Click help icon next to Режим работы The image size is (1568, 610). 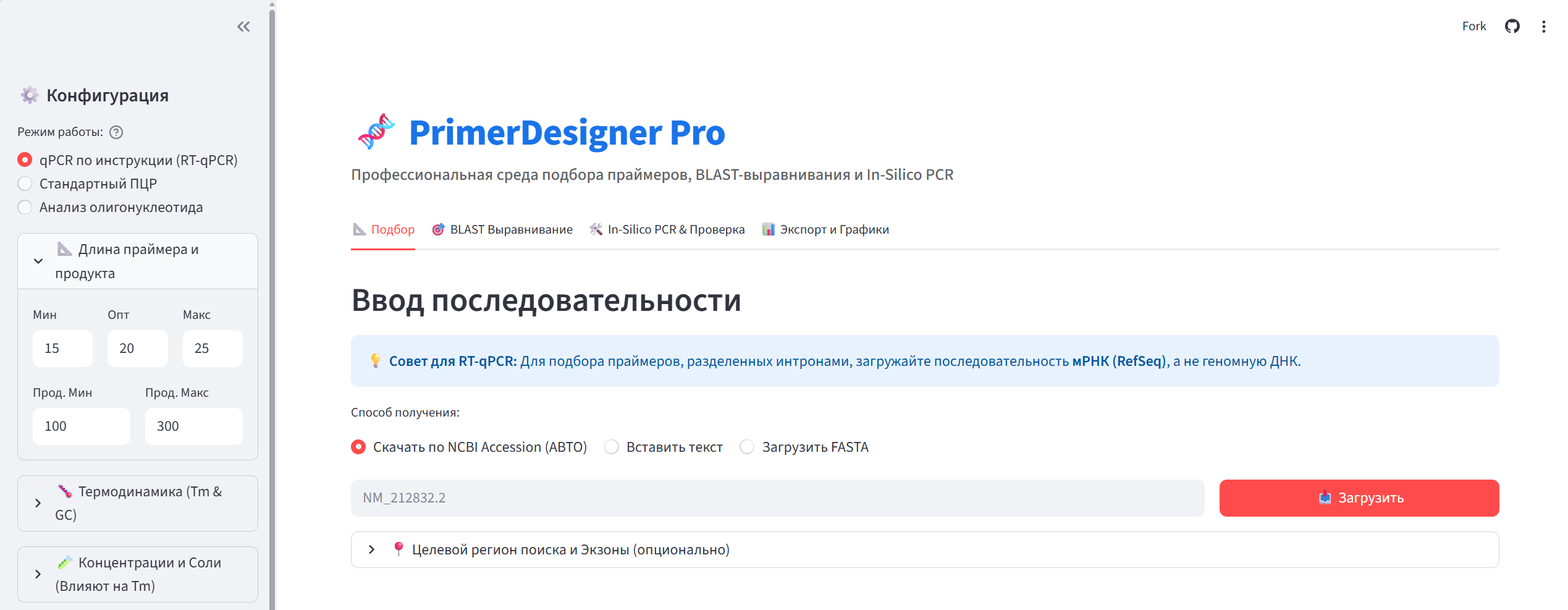click(x=116, y=132)
